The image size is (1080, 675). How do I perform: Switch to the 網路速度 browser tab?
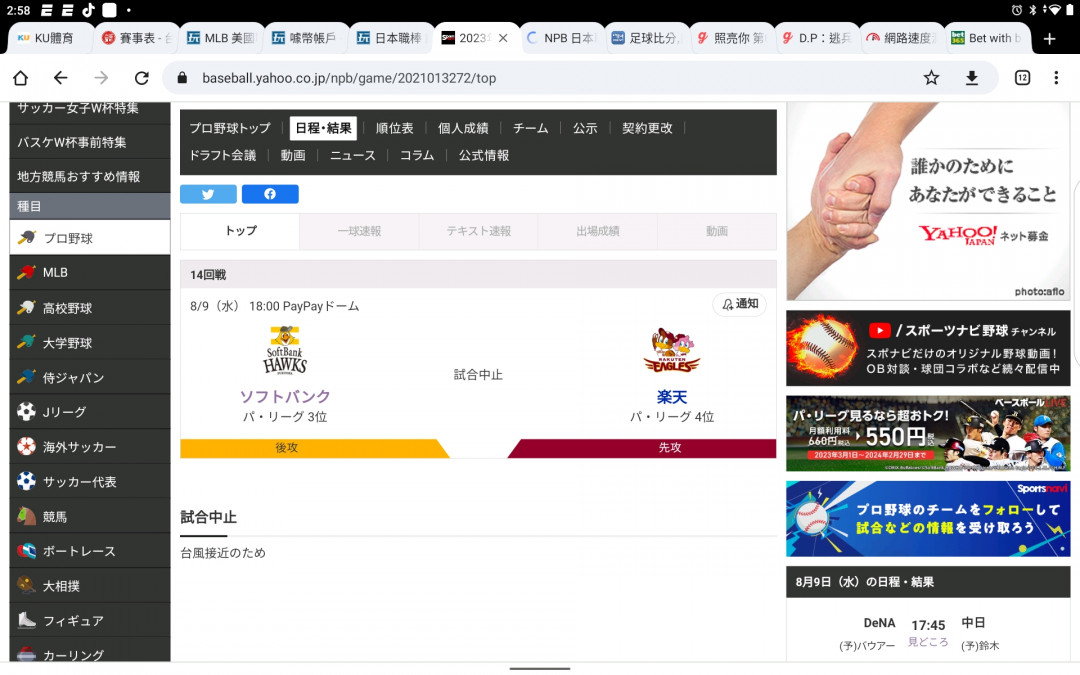[901, 38]
